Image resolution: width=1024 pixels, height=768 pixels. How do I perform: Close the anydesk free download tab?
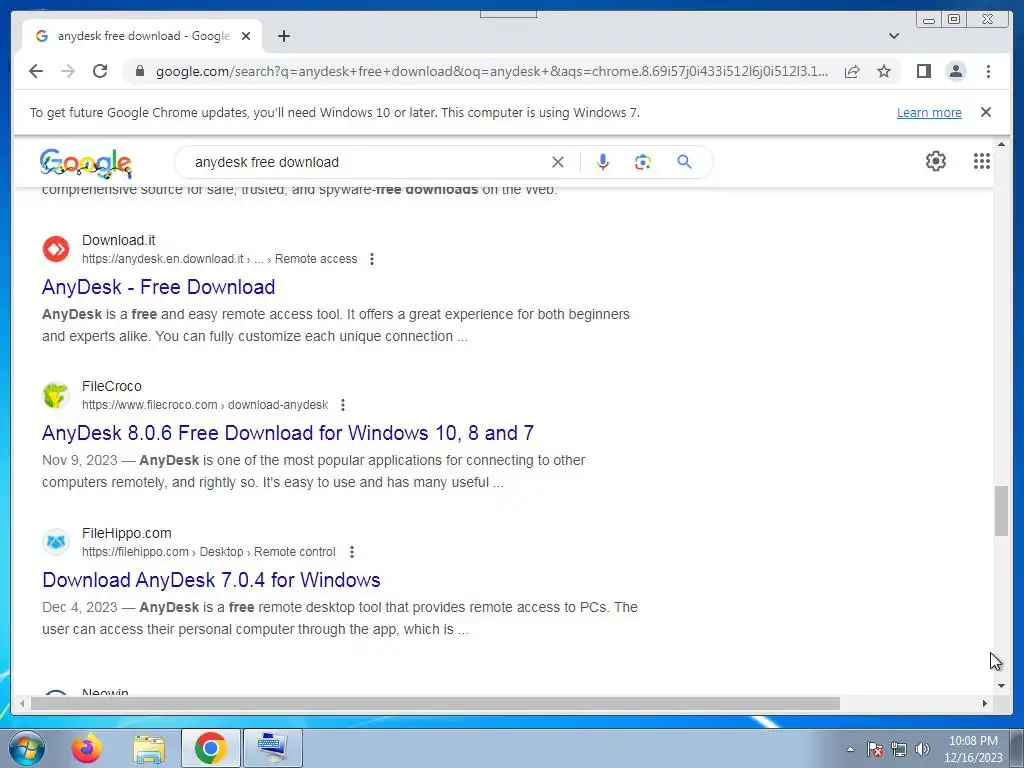click(246, 36)
